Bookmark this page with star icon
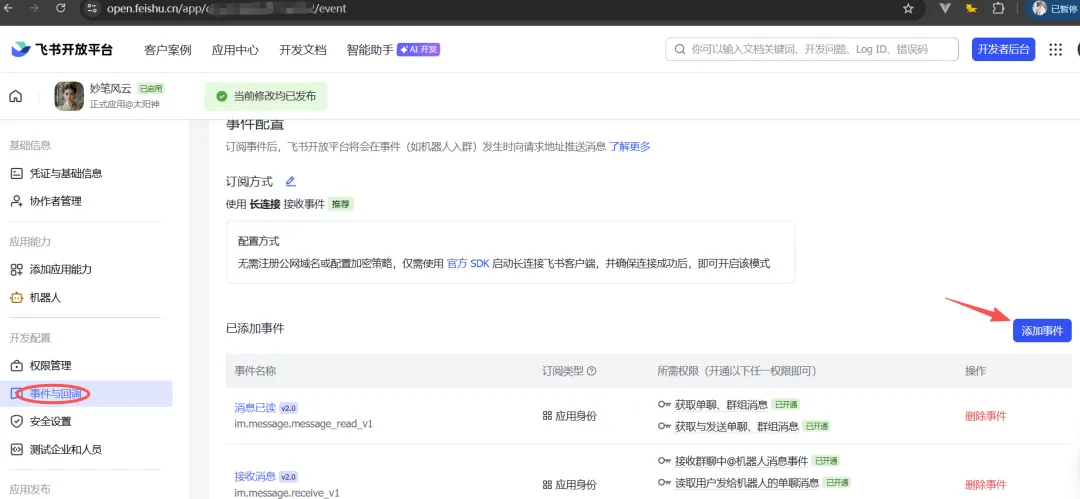 [908, 9]
